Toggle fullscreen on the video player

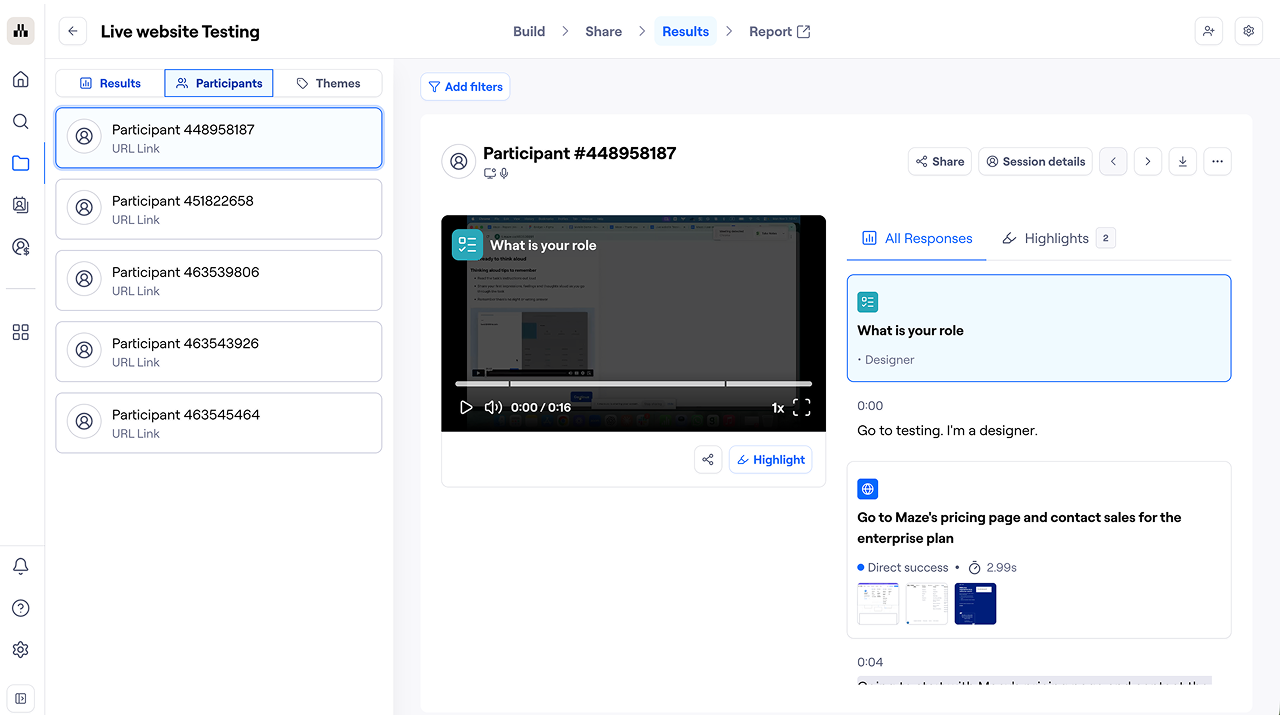tap(801, 407)
